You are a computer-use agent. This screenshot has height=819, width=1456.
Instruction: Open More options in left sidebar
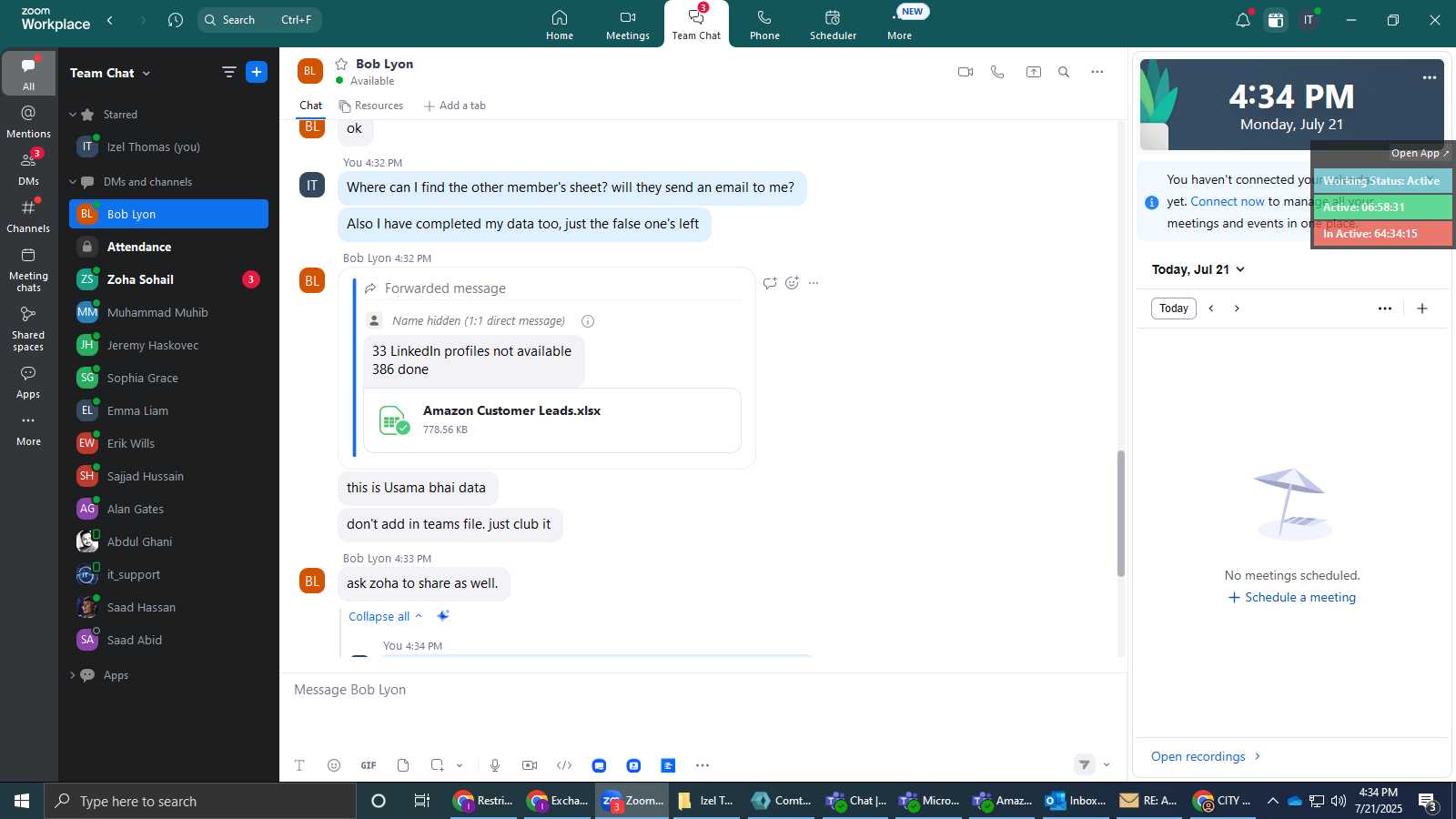tap(29, 430)
